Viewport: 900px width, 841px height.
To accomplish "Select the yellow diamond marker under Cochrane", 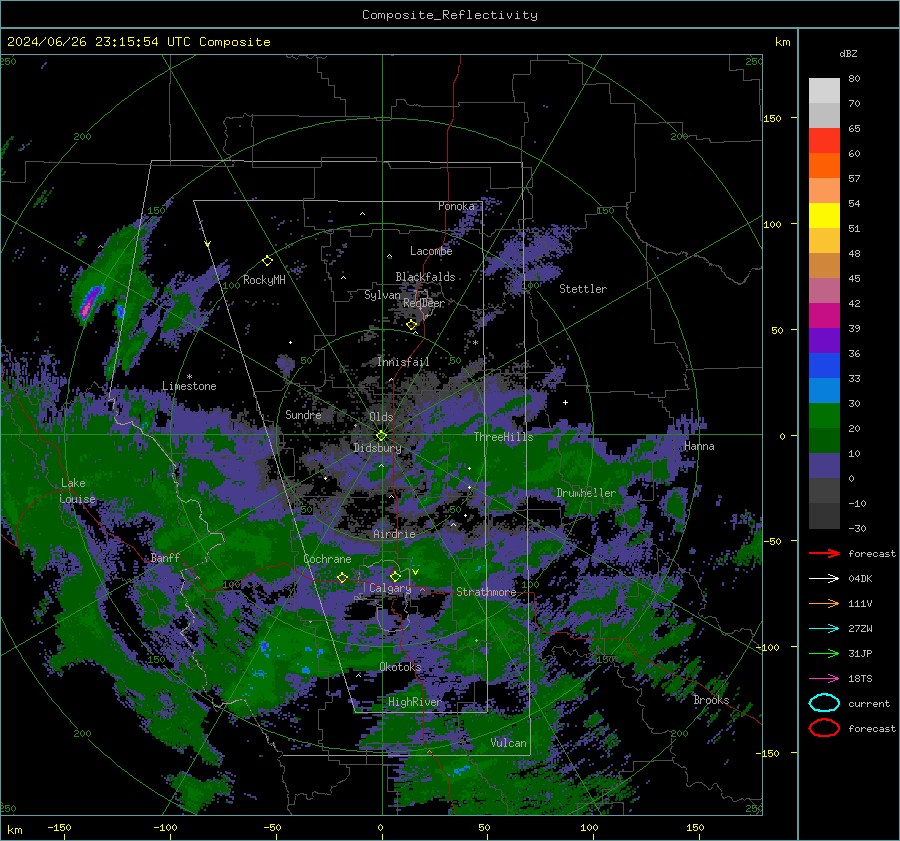I will click(x=342, y=578).
